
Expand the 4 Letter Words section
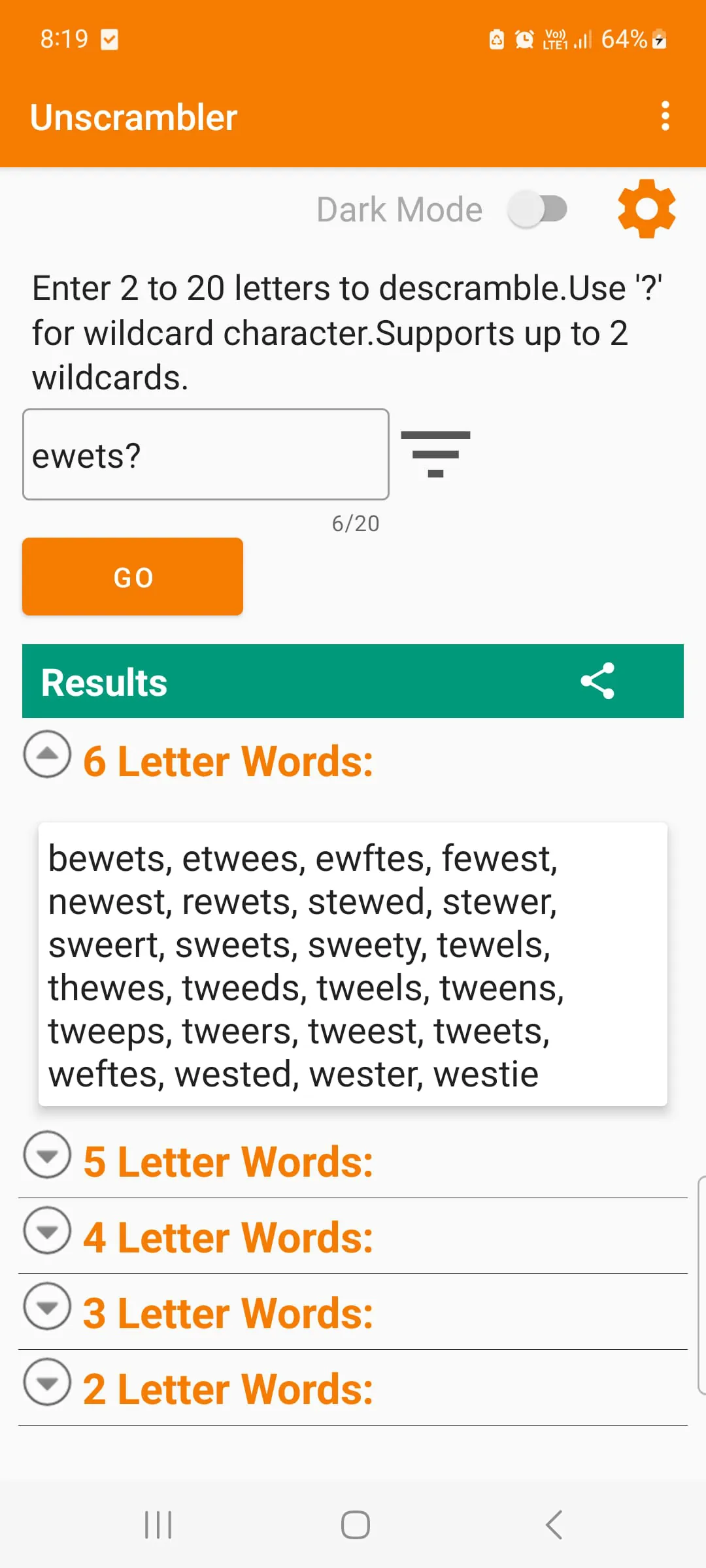(47, 1231)
